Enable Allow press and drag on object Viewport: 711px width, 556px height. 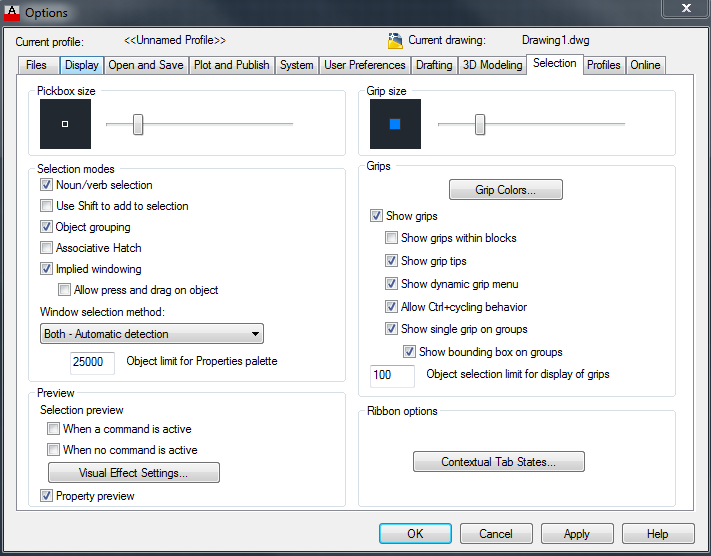(x=64, y=289)
